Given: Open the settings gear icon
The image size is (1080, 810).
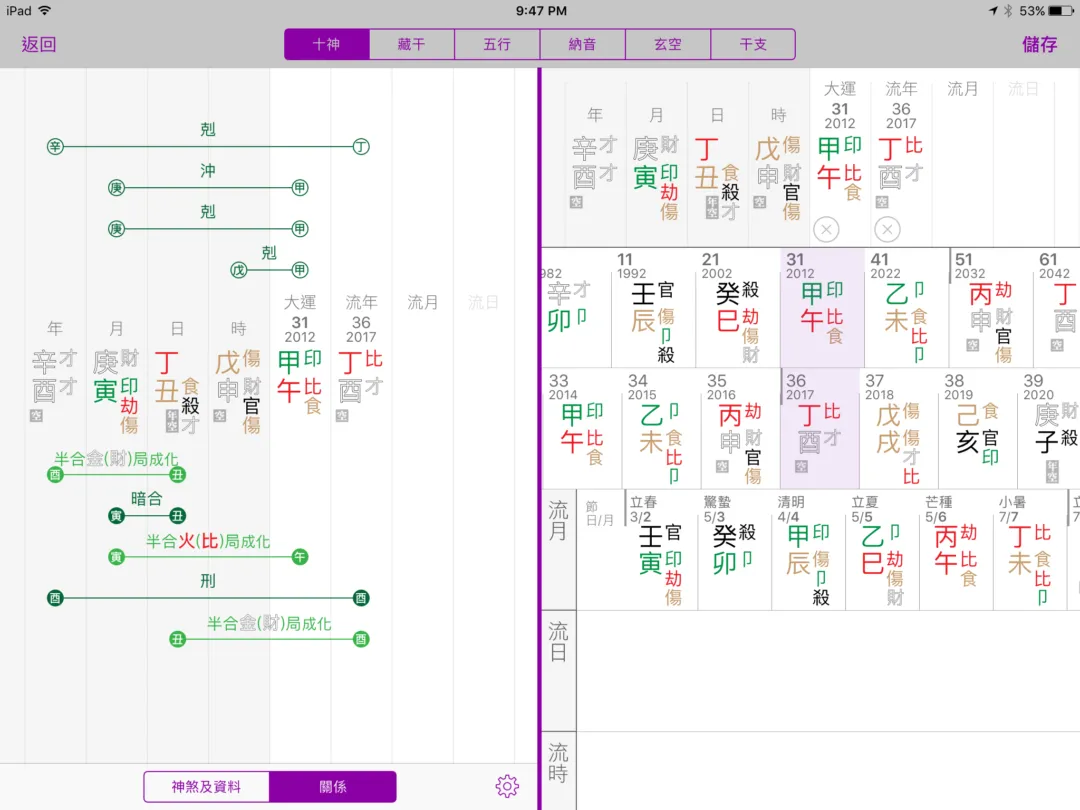Looking at the screenshot, I should pyautogui.click(x=507, y=787).
